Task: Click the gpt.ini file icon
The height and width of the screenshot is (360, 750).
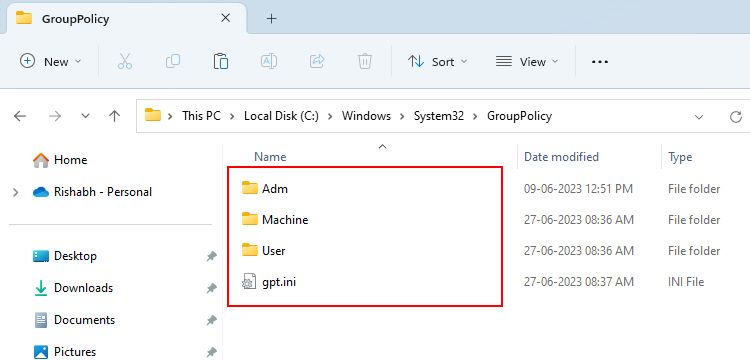Action: pos(249,282)
